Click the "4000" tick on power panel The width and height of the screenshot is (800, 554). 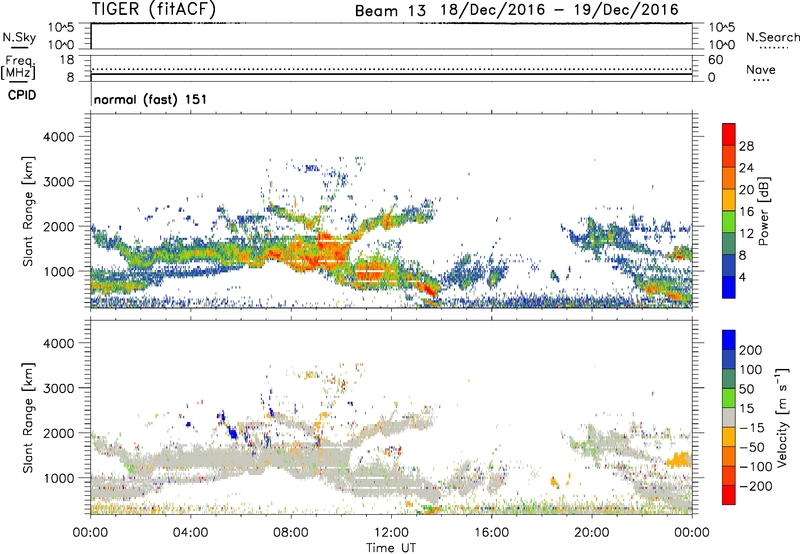59,137
